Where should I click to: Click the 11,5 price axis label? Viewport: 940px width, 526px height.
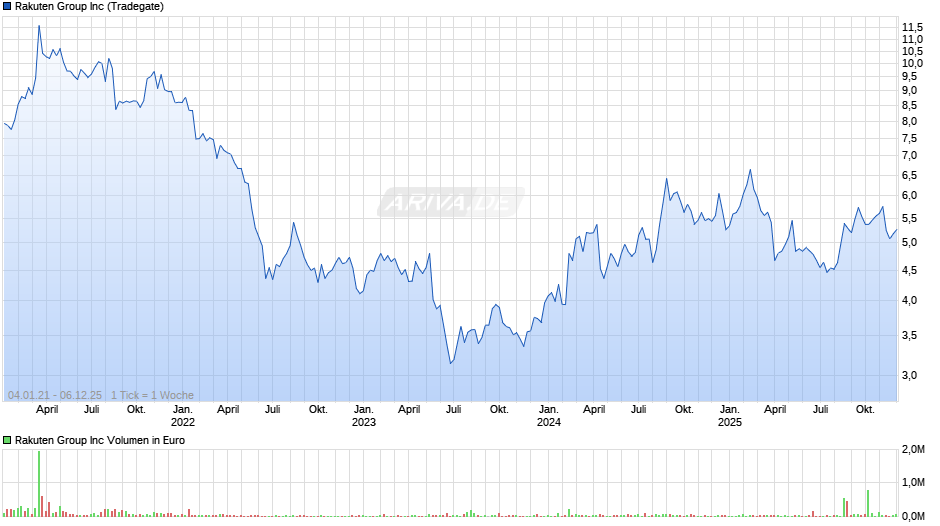tap(912, 28)
